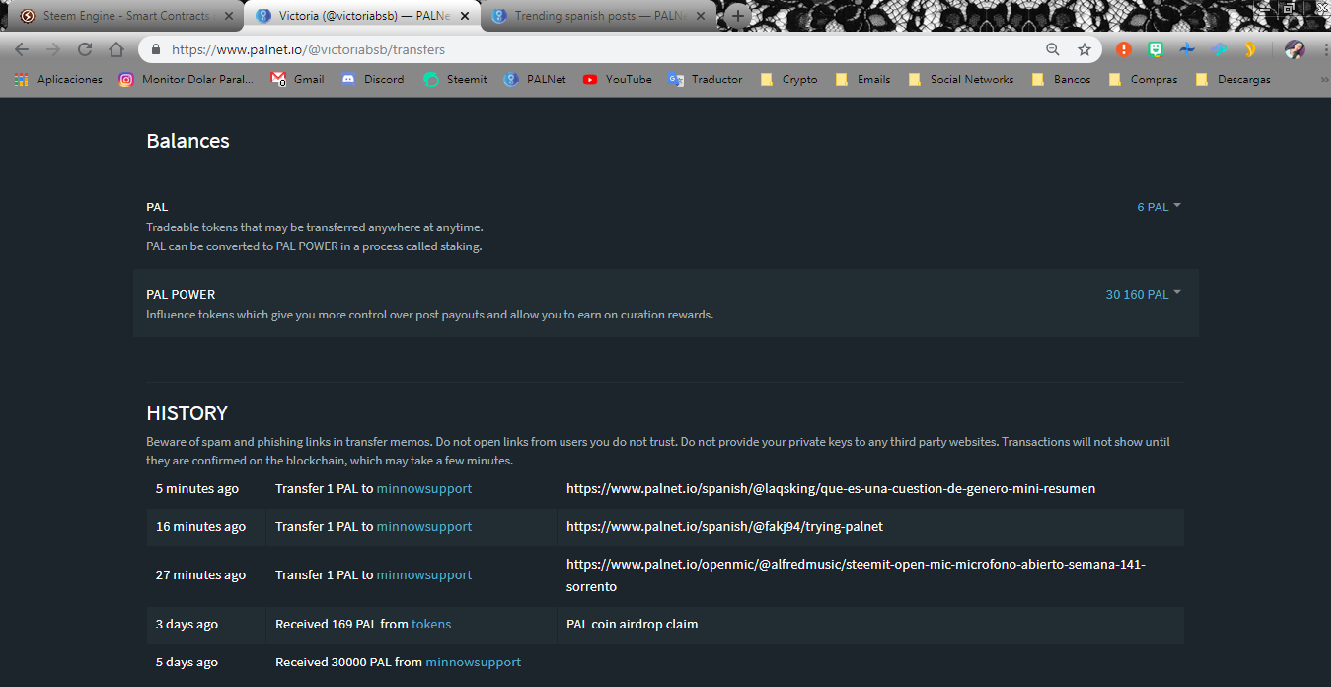Image resolution: width=1331 pixels, height=687 pixels.
Task: Click the '16 minutes ago' timestamp
Action: coord(201,527)
